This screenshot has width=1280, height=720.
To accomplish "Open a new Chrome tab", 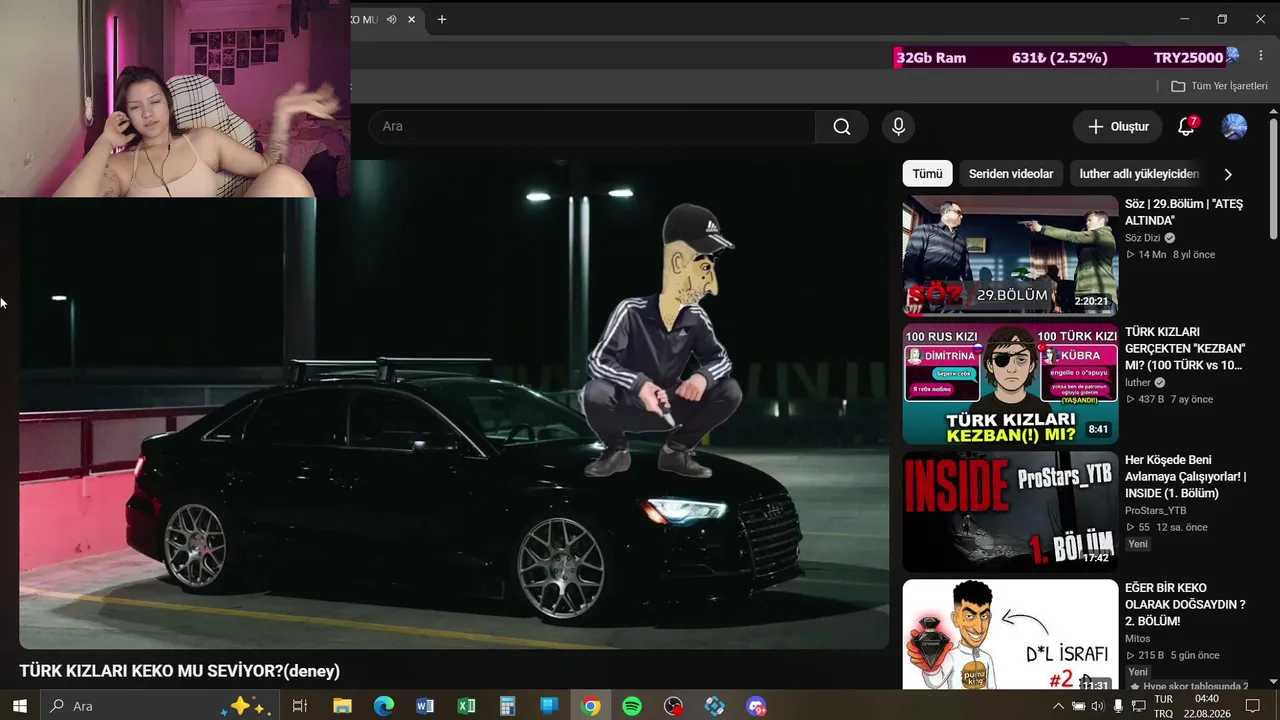I will click(x=442, y=19).
